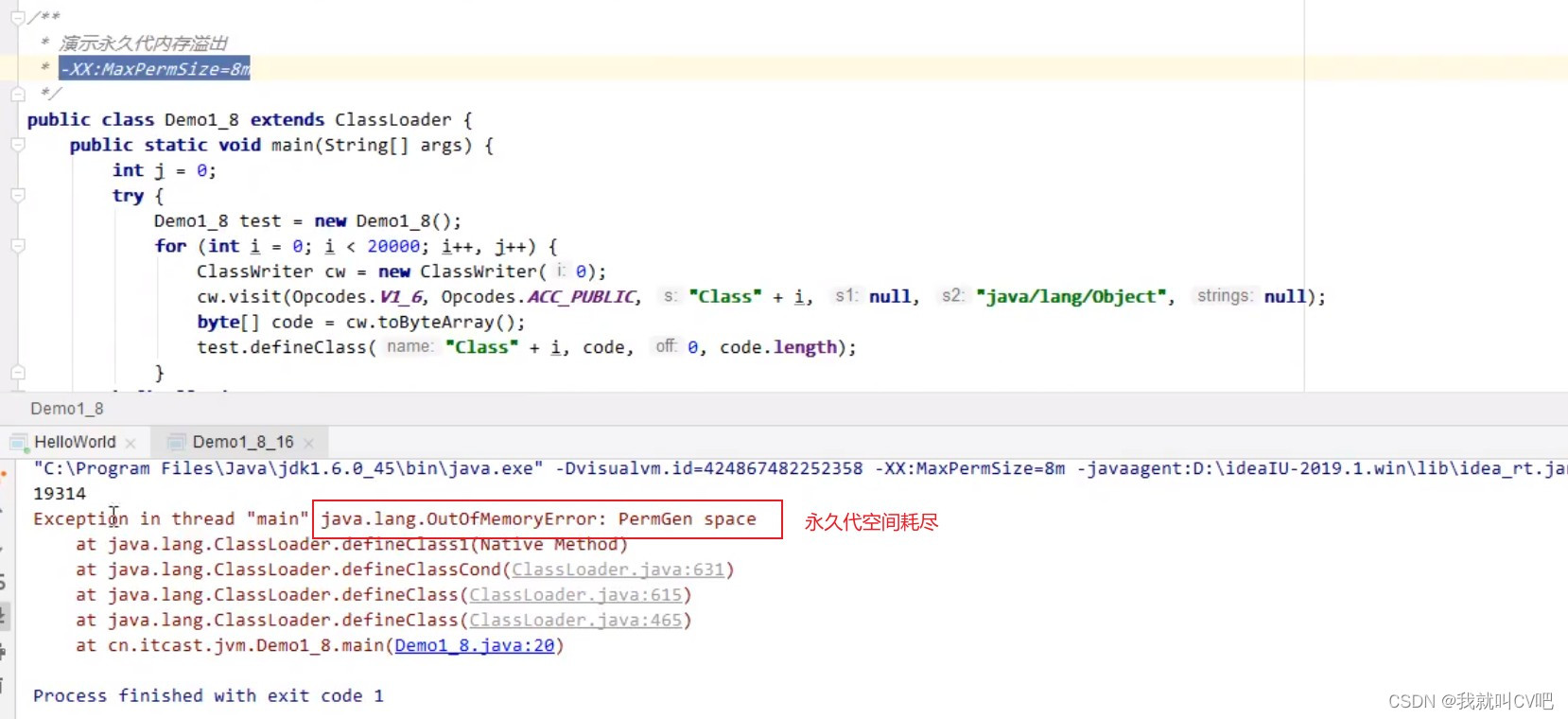Collapse the main method fold marker
The width and height of the screenshot is (1568, 719).
[x=17, y=145]
